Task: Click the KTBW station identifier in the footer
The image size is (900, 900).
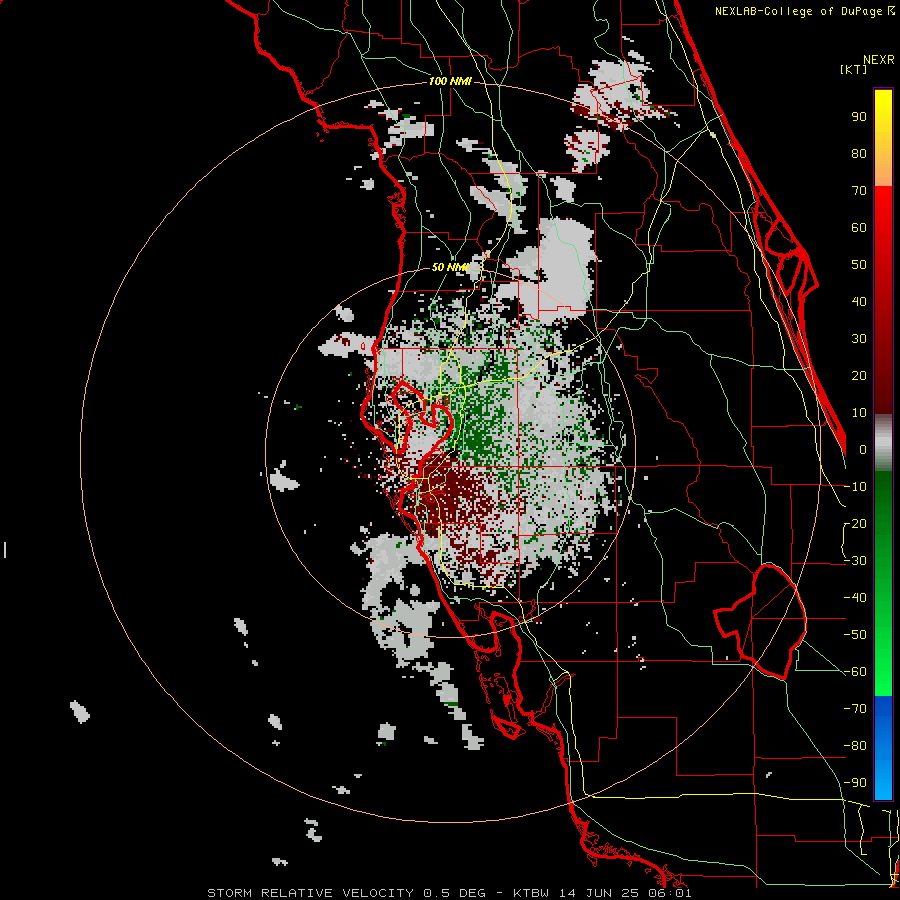Action: (533, 893)
